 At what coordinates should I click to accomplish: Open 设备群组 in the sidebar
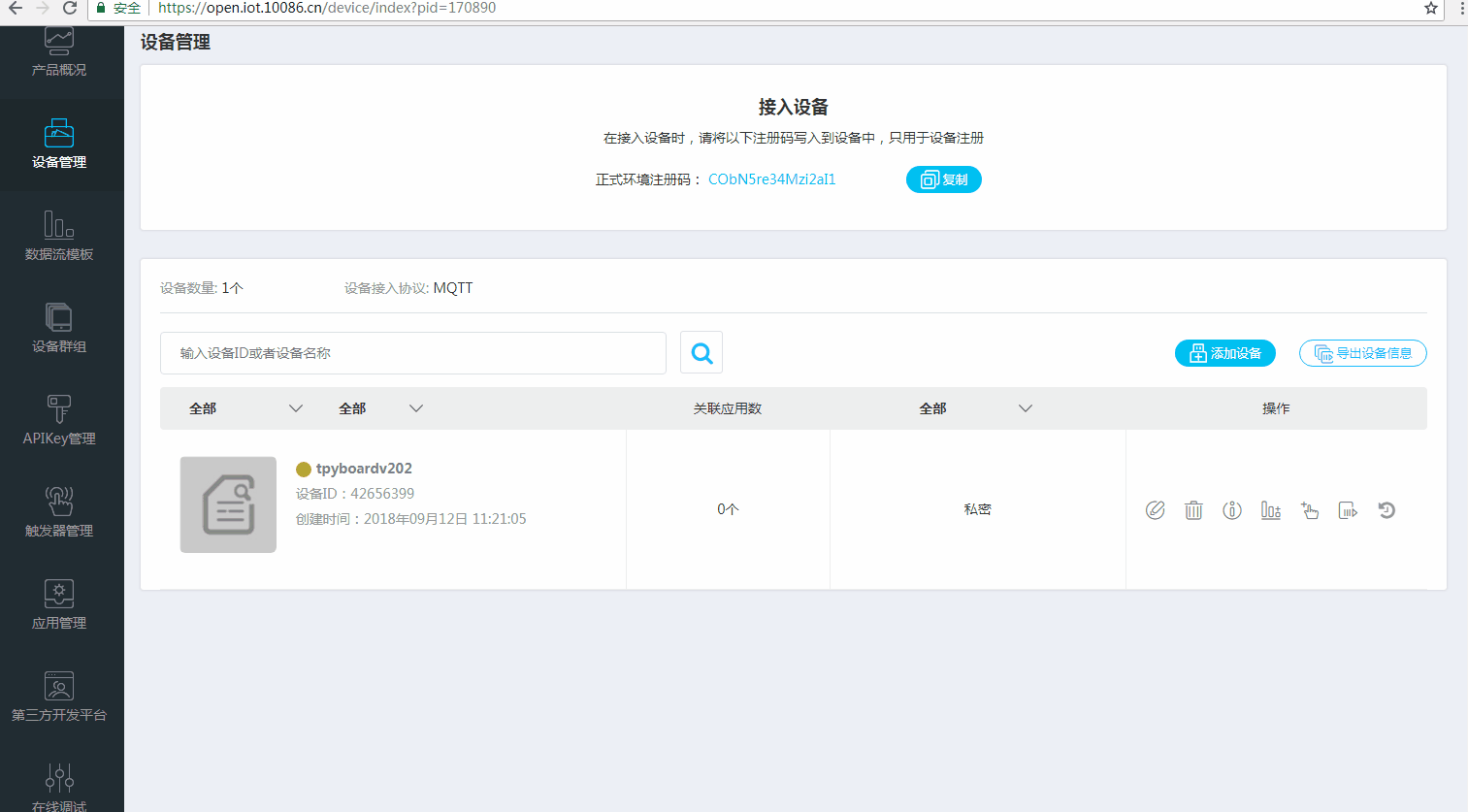coord(59,328)
